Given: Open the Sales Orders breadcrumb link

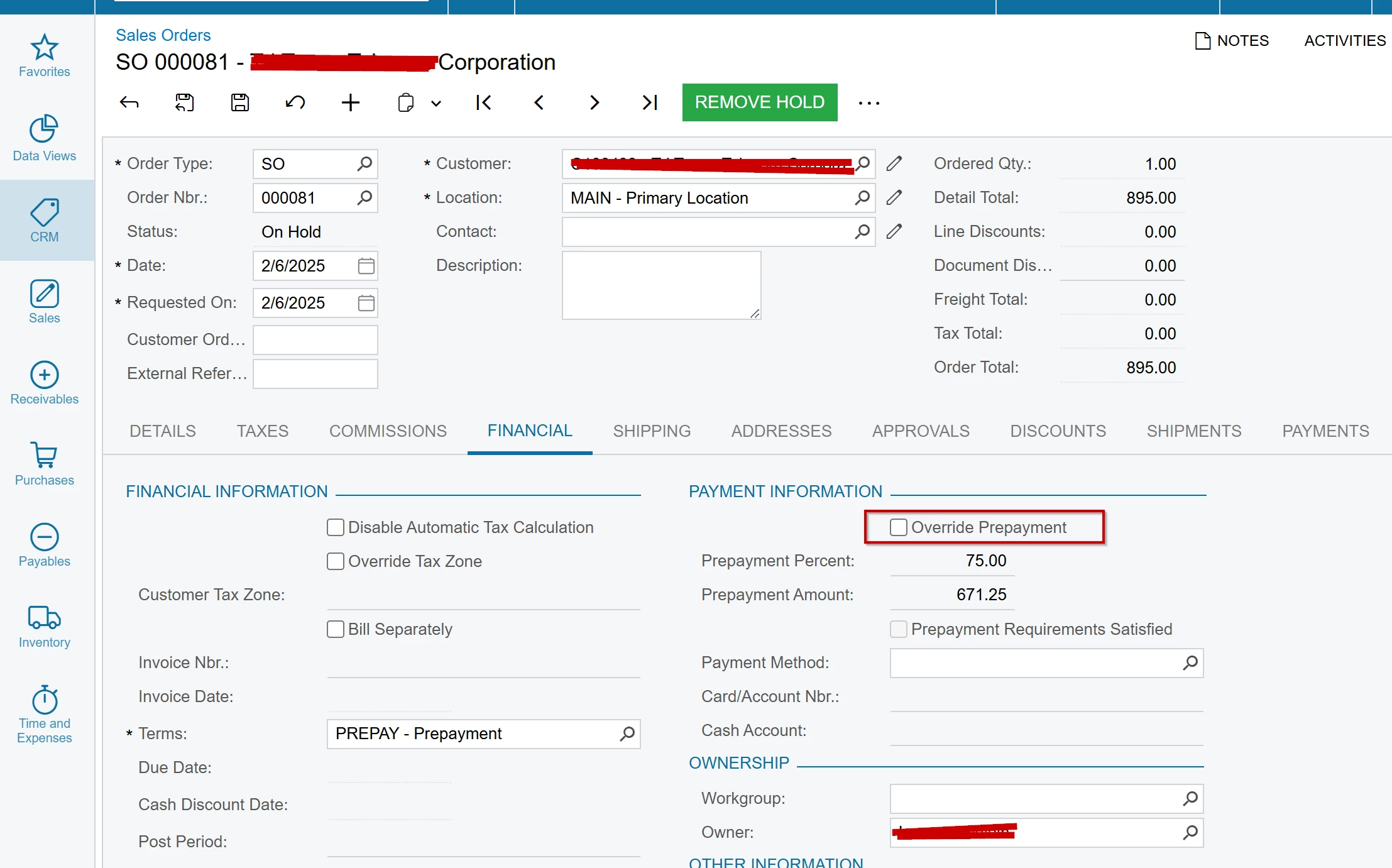Looking at the screenshot, I should coord(163,35).
